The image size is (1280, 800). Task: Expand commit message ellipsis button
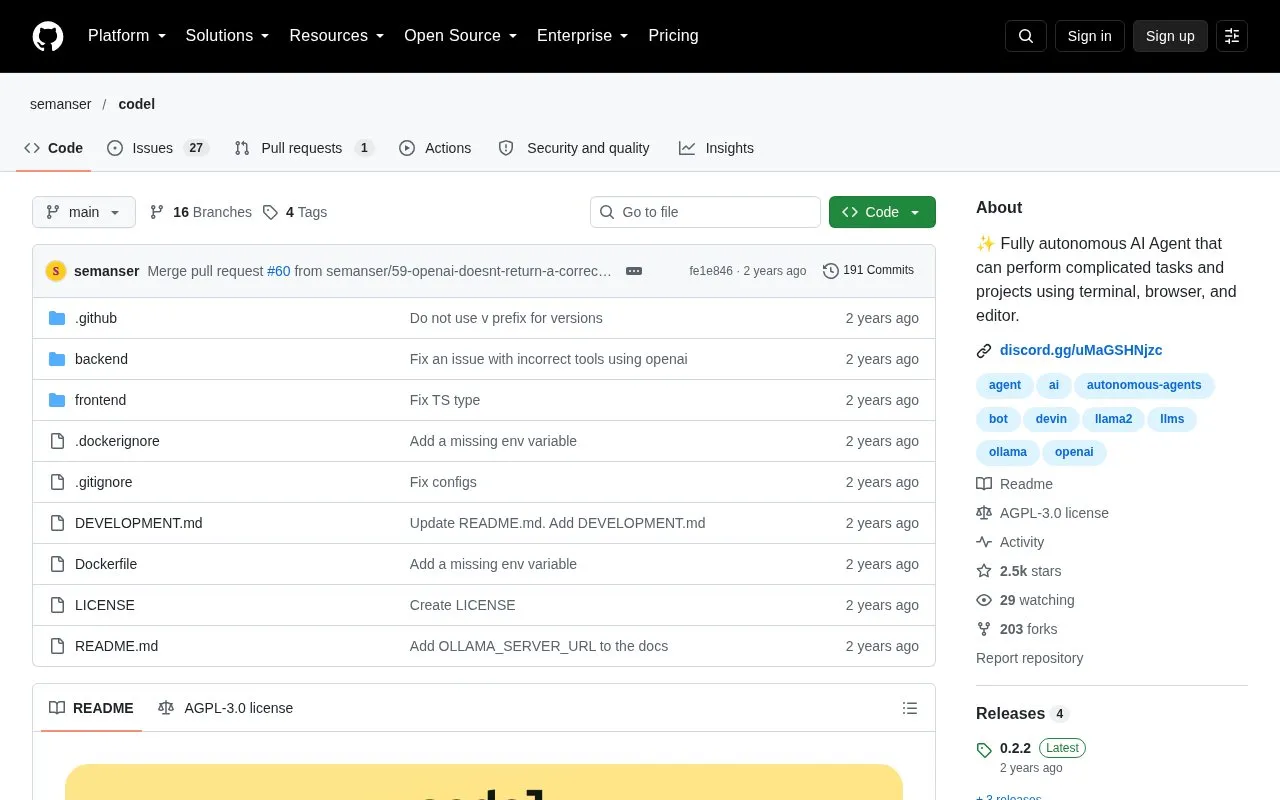click(634, 271)
